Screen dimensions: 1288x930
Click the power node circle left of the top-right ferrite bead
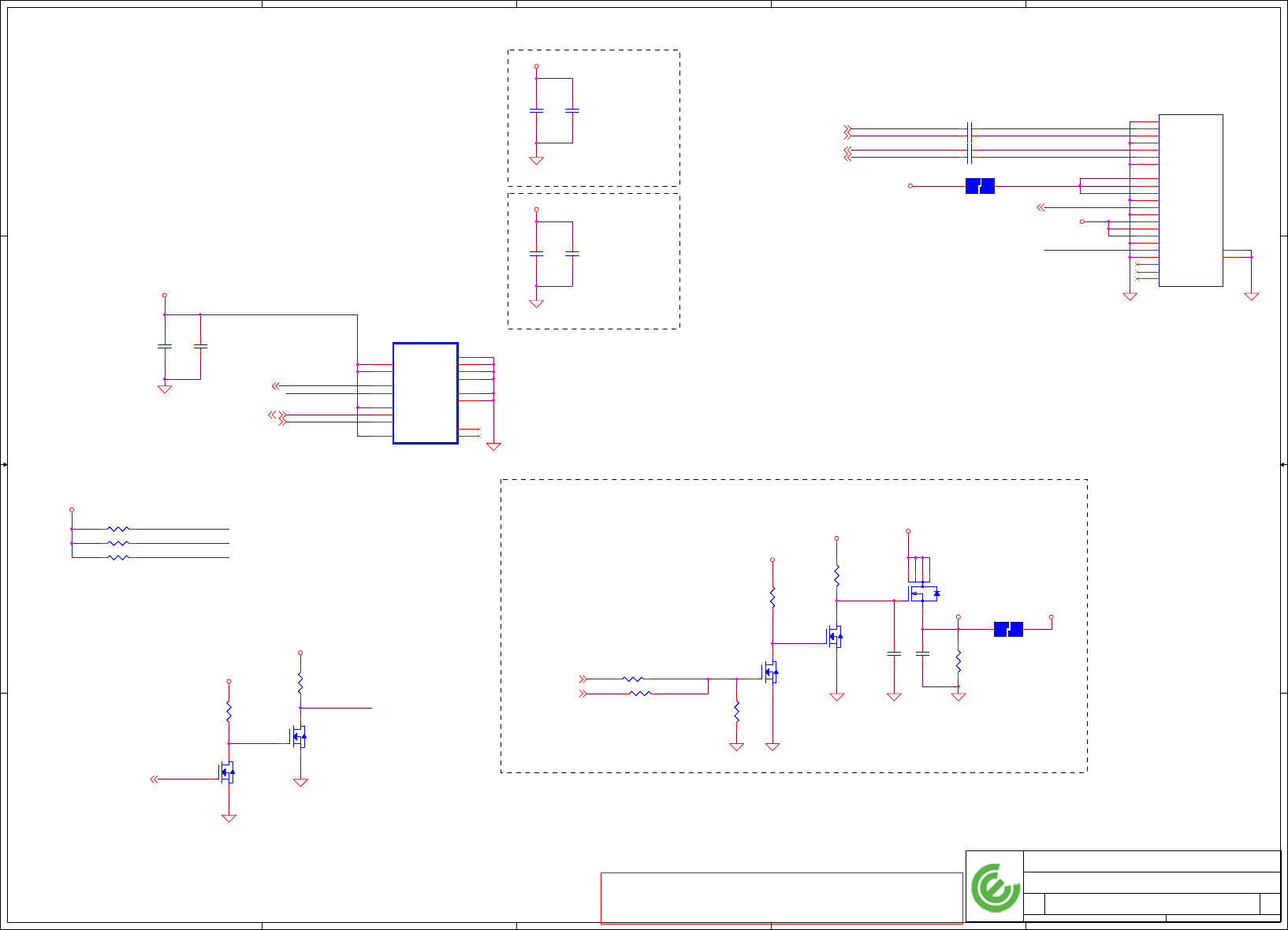click(x=910, y=186)
